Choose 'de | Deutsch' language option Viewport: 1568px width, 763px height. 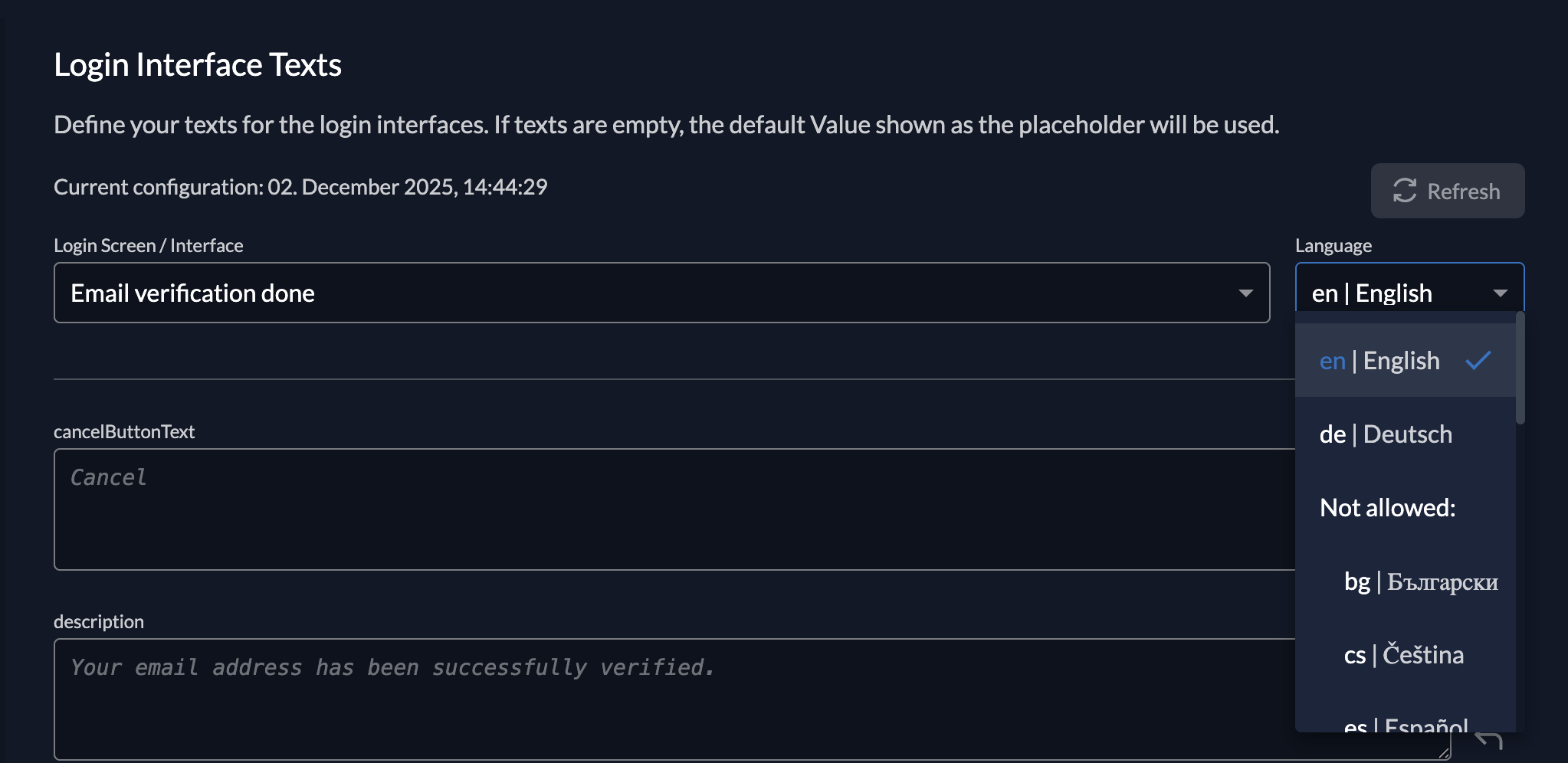tap(1386, 434)
